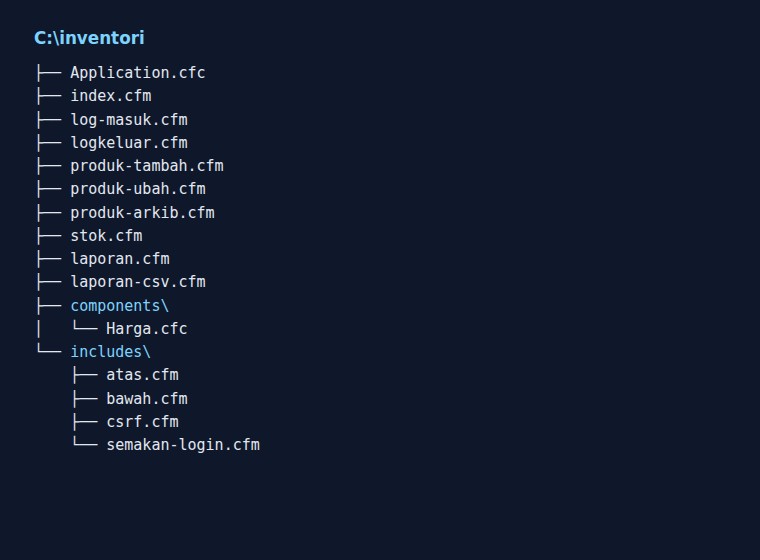This screenshot has width=760, height=560.
Task: Open log-masuk.cfm file
Action: click(129, 119)
